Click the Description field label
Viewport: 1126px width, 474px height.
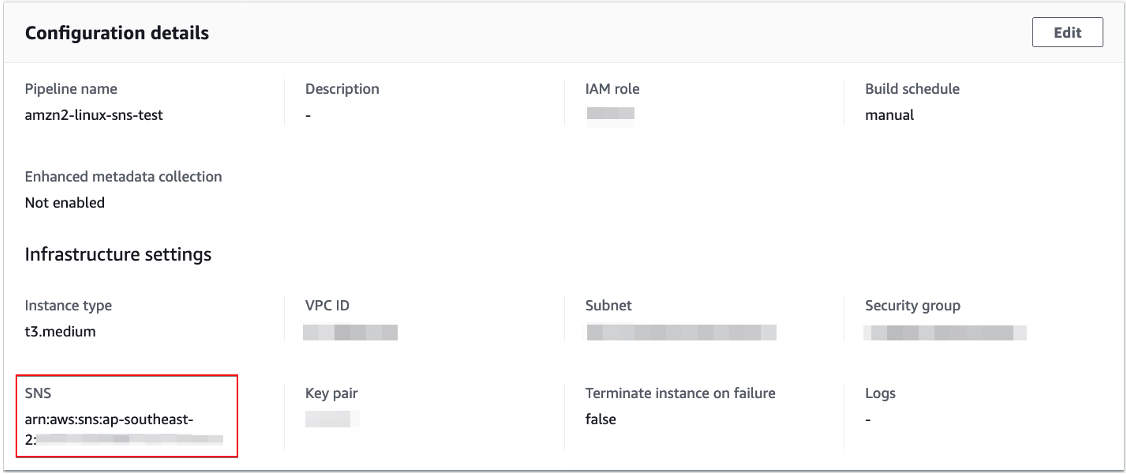(342, 89)
